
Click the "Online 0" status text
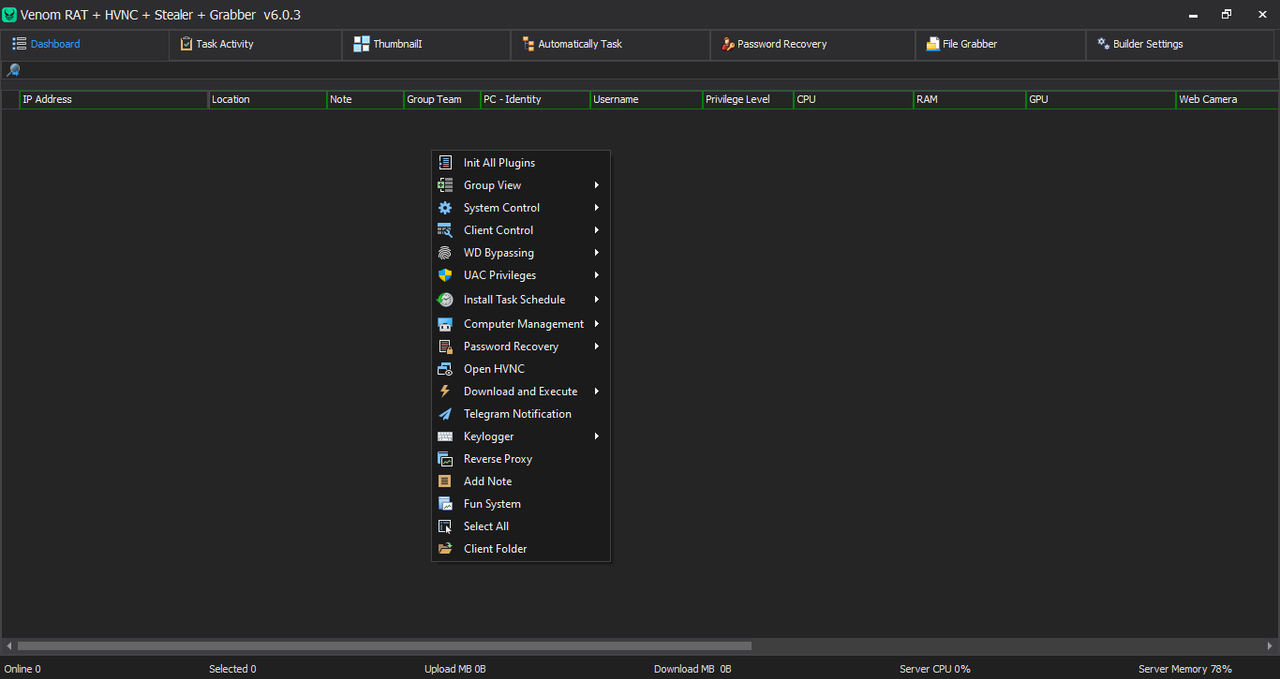(23, 669)
